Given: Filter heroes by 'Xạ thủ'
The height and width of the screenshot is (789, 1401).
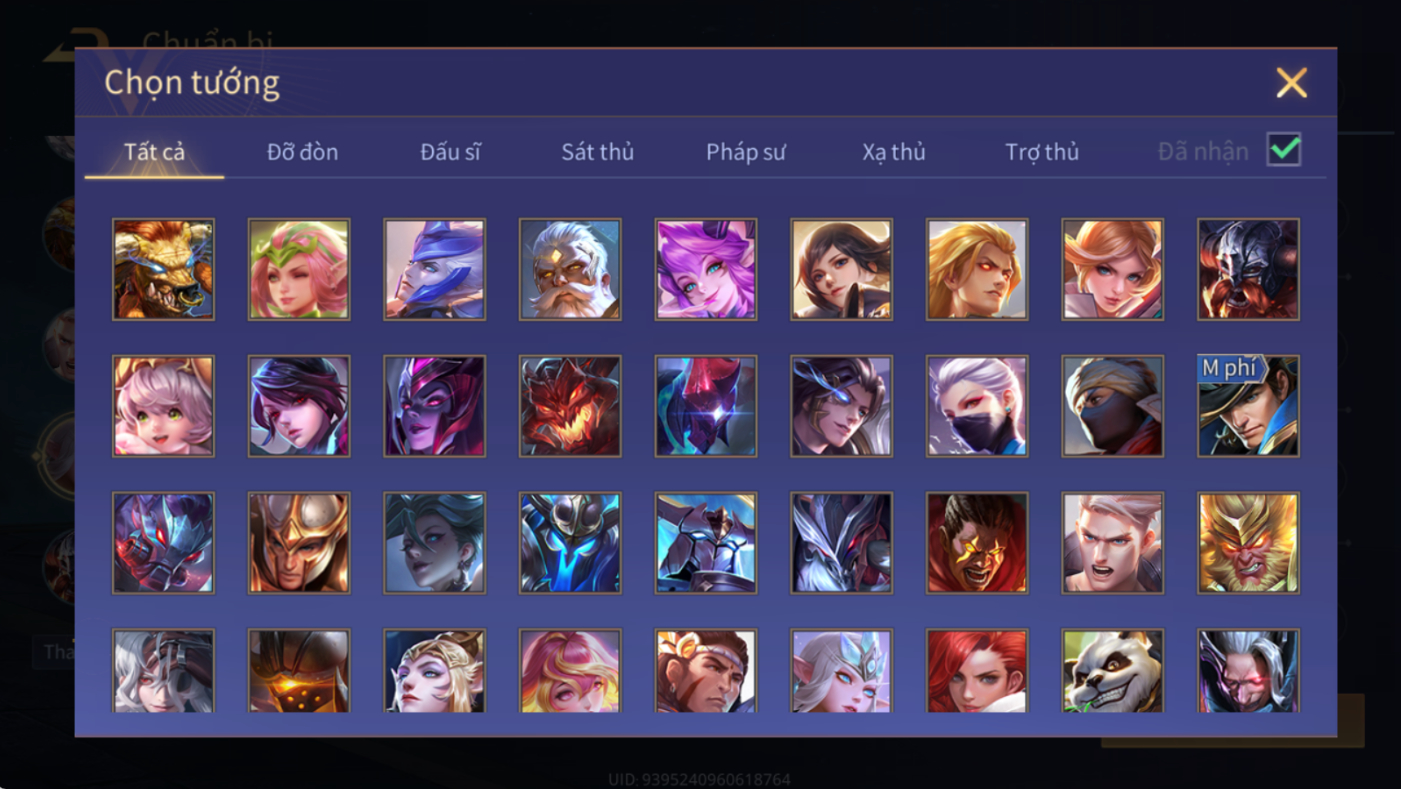Looking at the screenshot, I should (893, 152).
